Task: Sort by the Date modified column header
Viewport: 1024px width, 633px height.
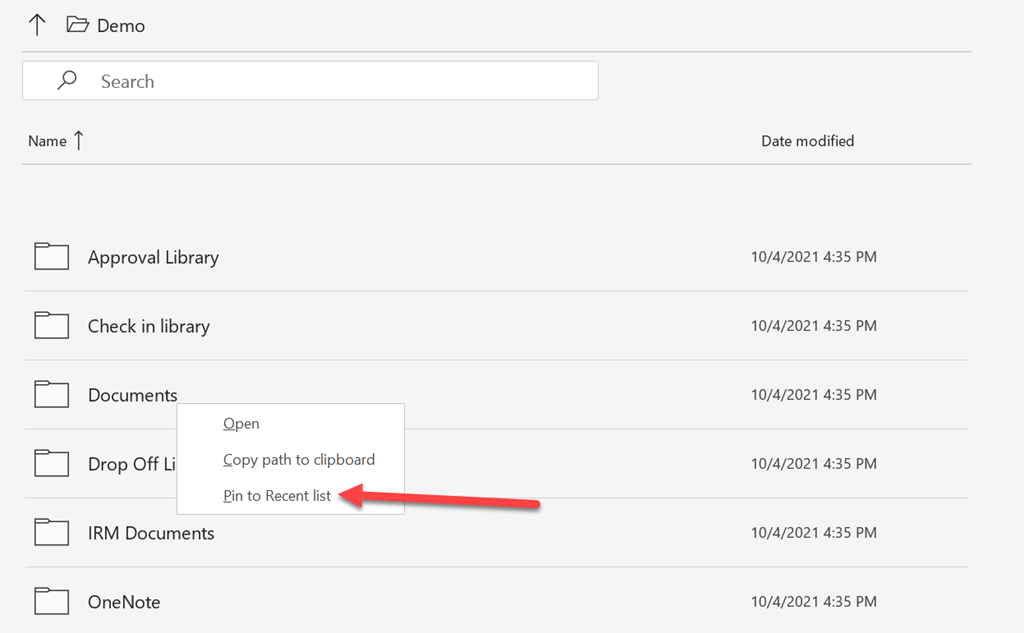Action: pos(807,141)
